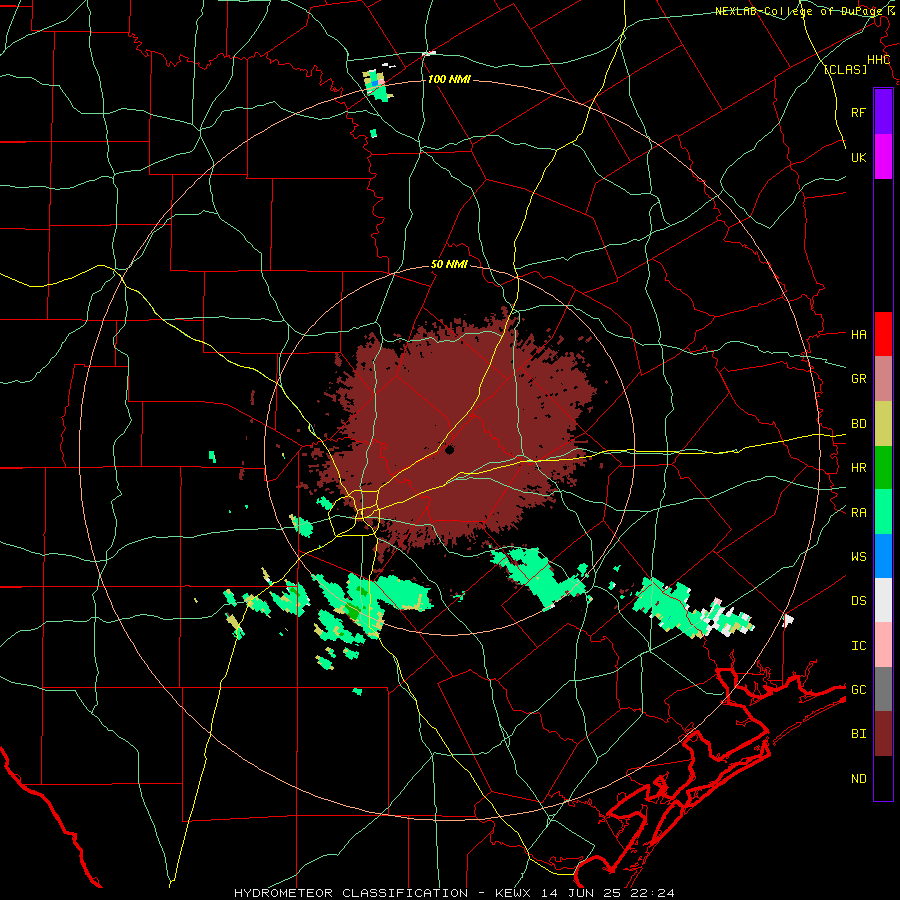Viewport: 900px width, 900px height.
Task: Click the 'HR' legend label
Action: pyautogui.click(x=858, y=468)
